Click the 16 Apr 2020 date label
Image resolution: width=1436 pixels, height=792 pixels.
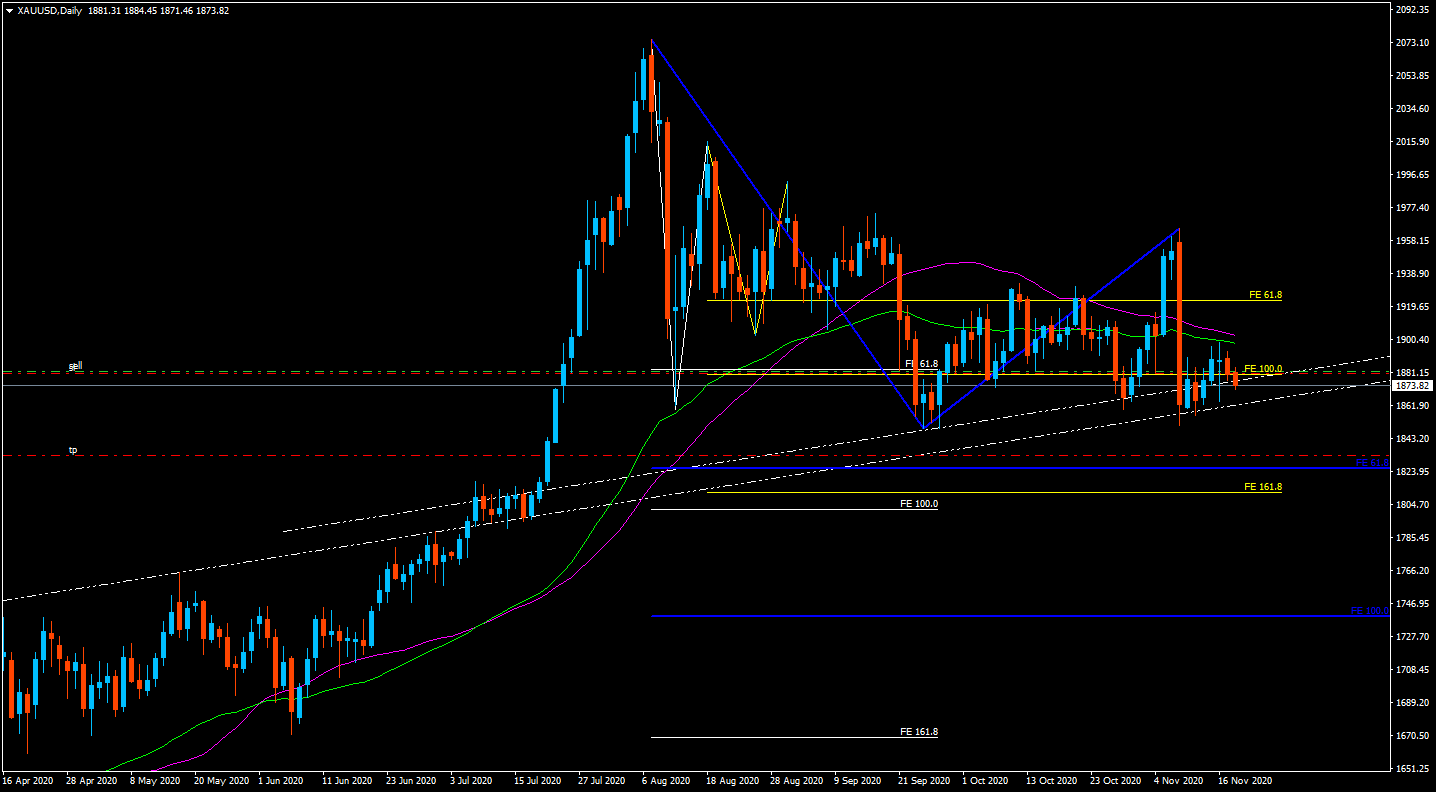pyautogui.click(x=27, y=779)
